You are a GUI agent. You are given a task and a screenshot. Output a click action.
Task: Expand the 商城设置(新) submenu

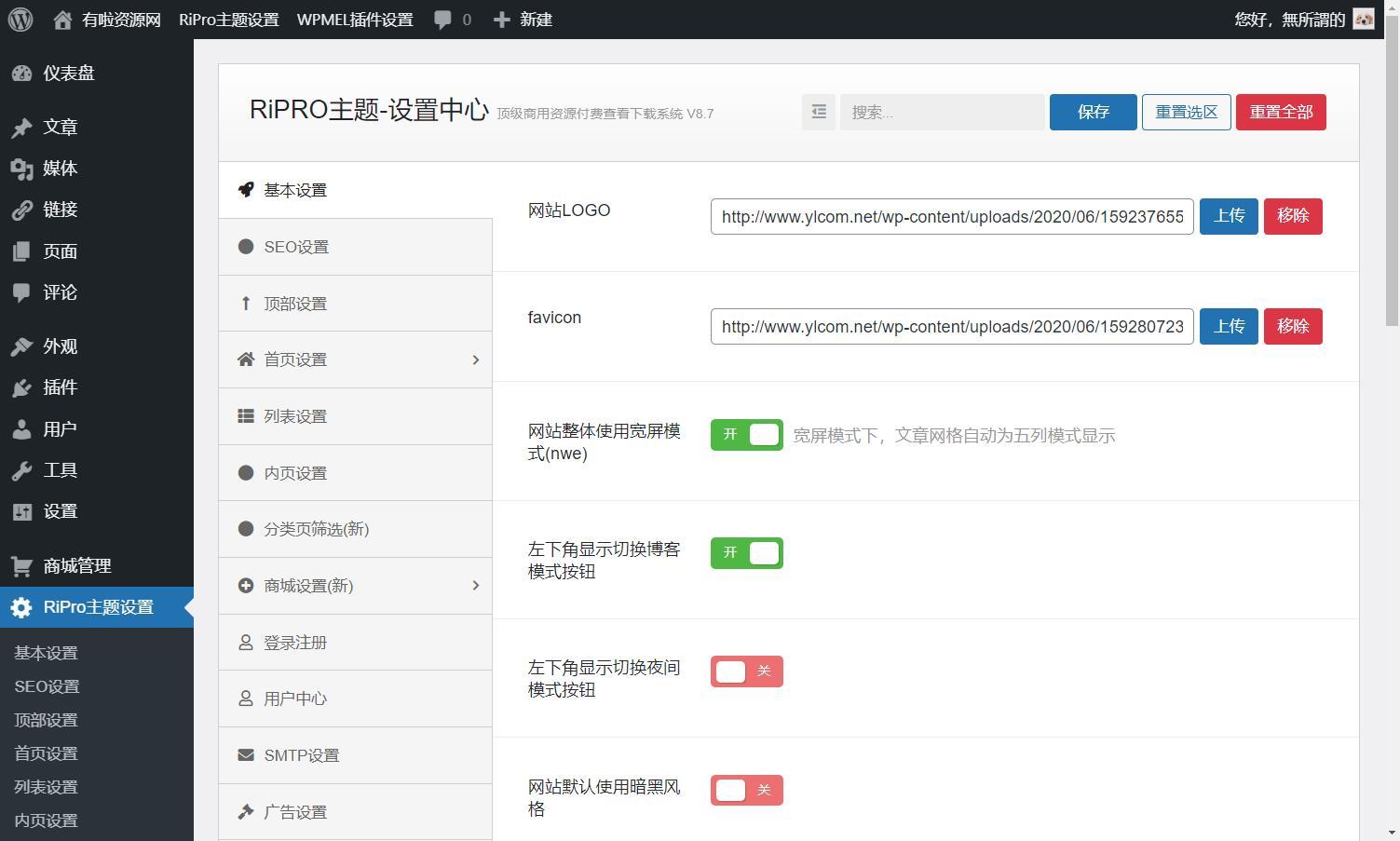pos(475,586)
